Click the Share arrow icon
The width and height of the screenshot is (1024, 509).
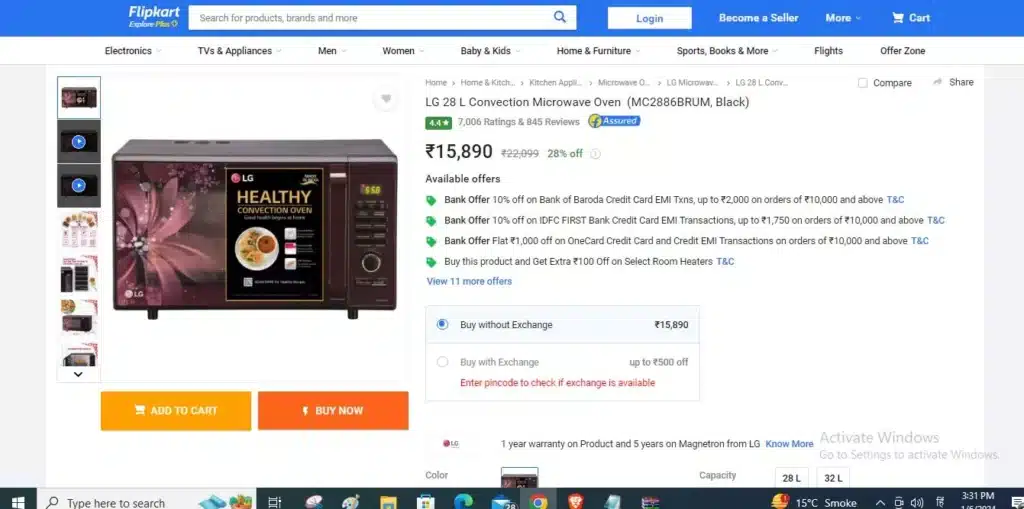[938, 82]
